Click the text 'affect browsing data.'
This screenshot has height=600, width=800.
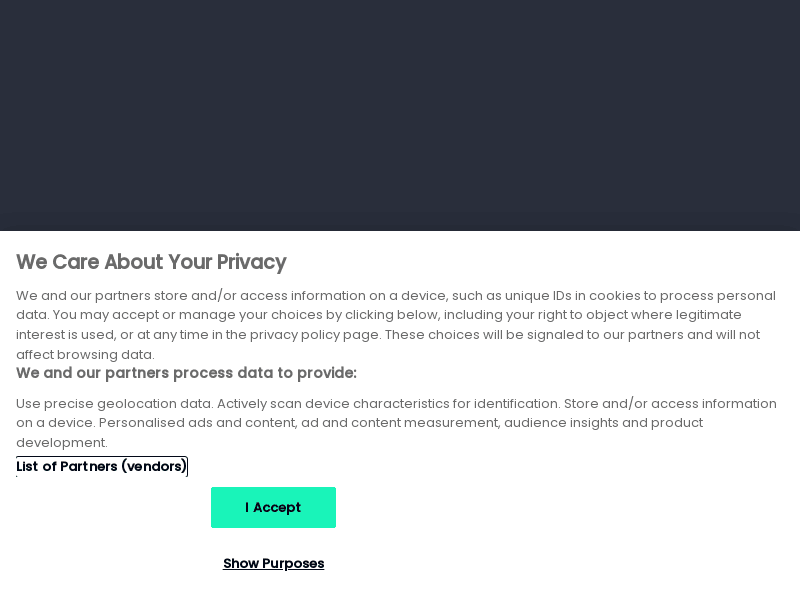[x=85, y=355]
